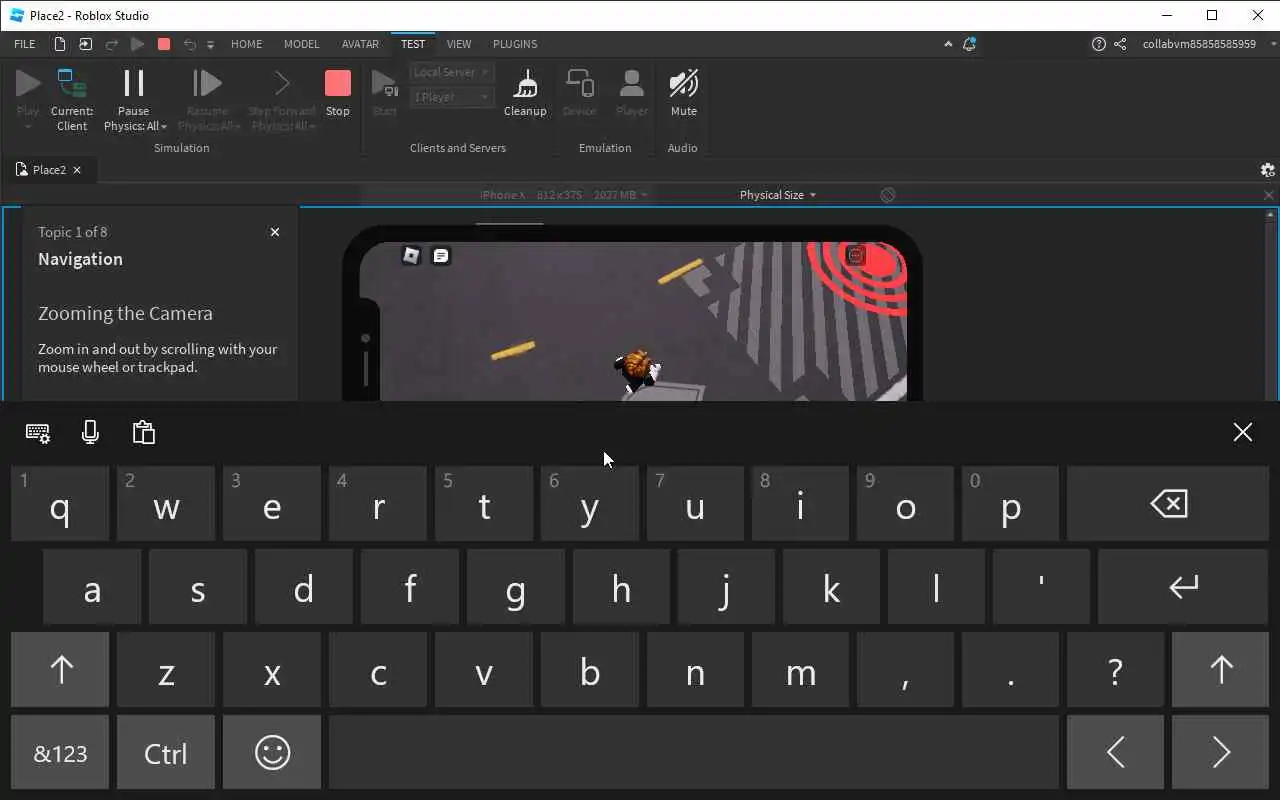Open the 1 Player combo box
Screen dimensions: 1280x800
point(451,97)
